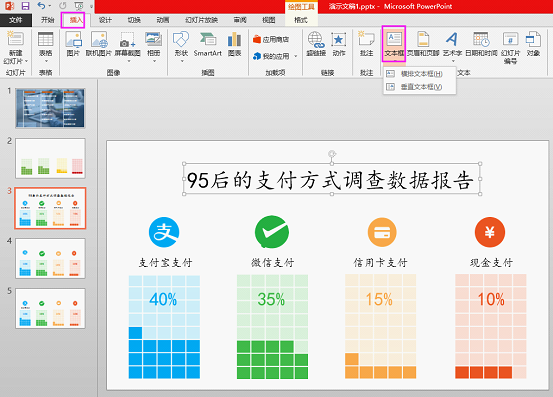Switch to the View (视图) tab
Screen dimensions: 553x397
coord(269,20)
